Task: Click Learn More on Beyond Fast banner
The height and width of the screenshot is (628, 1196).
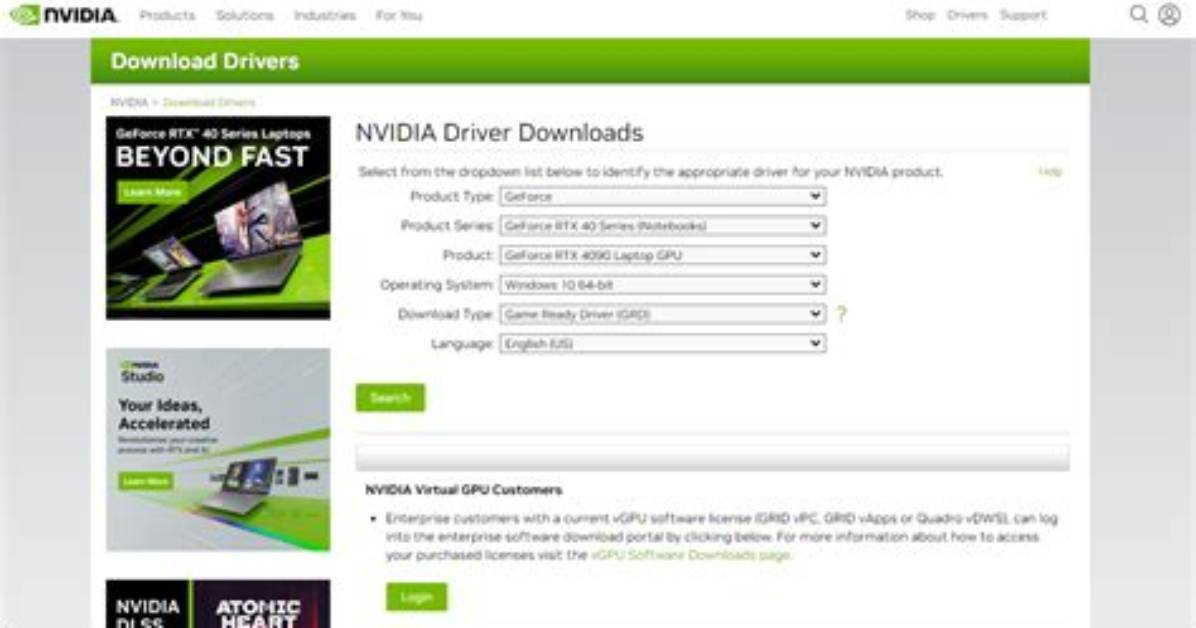Action: tap(153, 192)
